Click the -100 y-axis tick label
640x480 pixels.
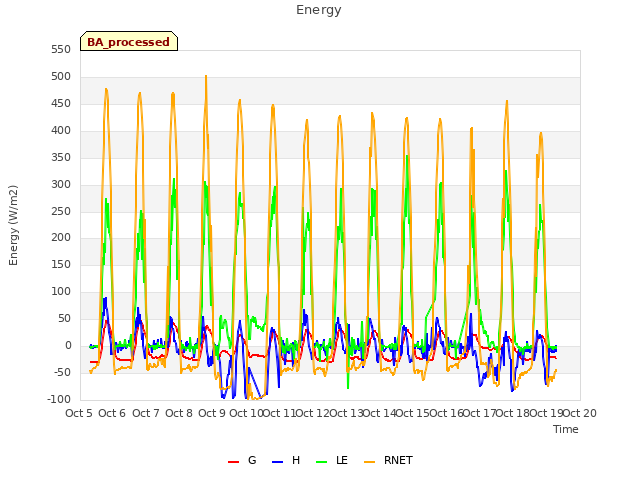pos(59,399)
